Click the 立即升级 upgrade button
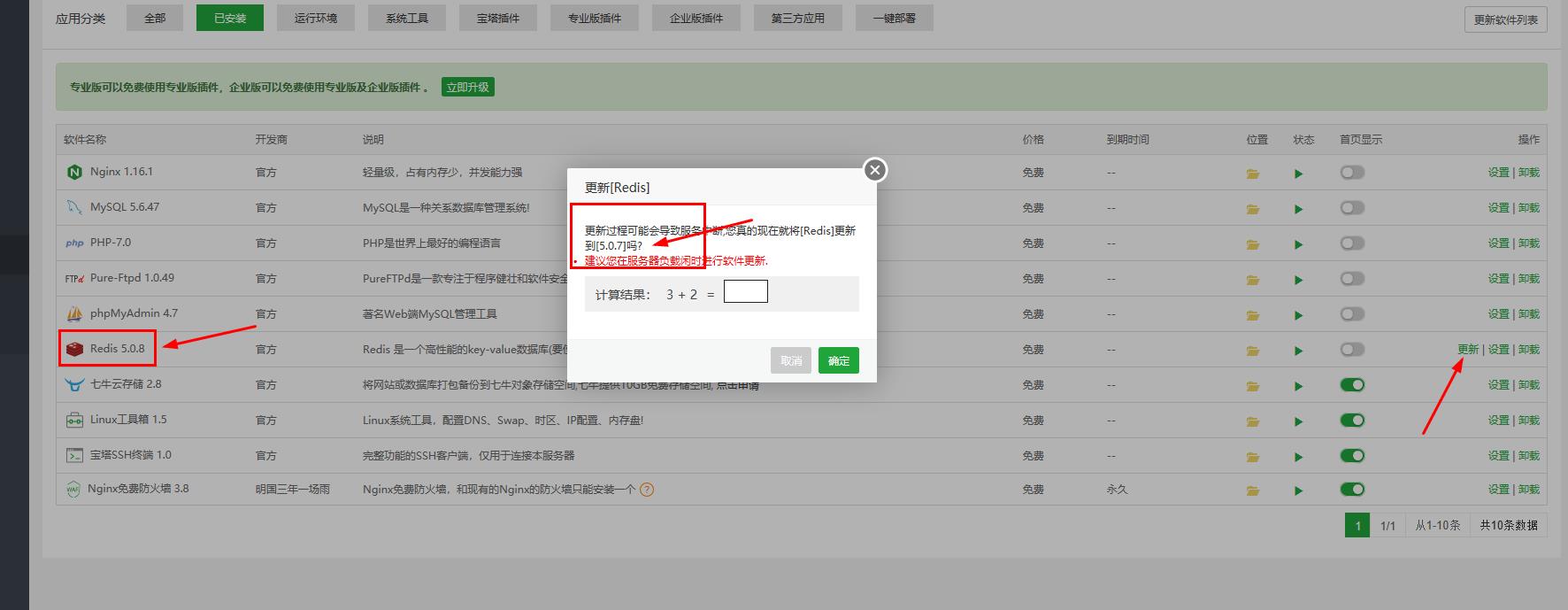 (467, 87)
